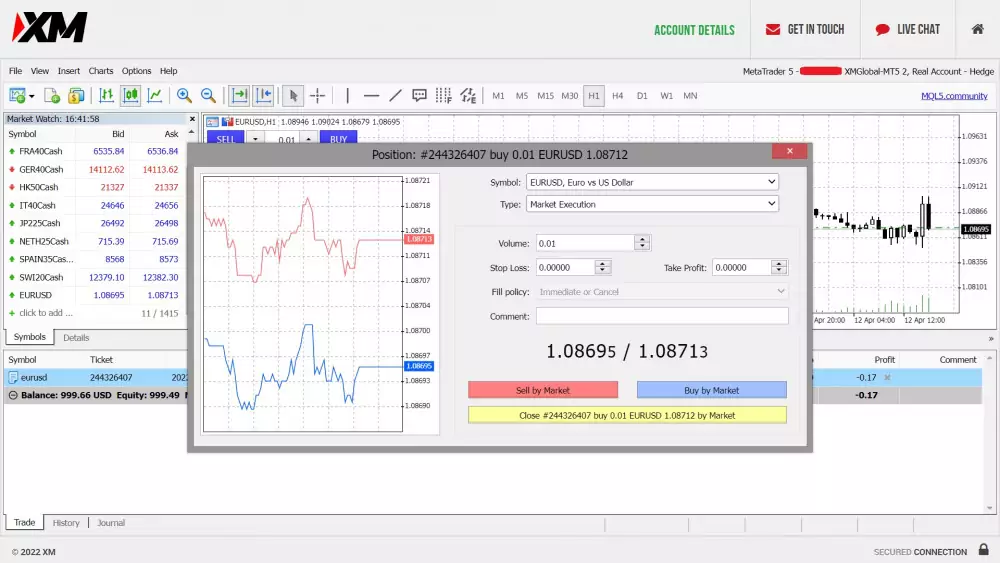Expand the new chart dropdown arrow
The height and width of the screenshot is (563, 1000).
coord(31,96)
